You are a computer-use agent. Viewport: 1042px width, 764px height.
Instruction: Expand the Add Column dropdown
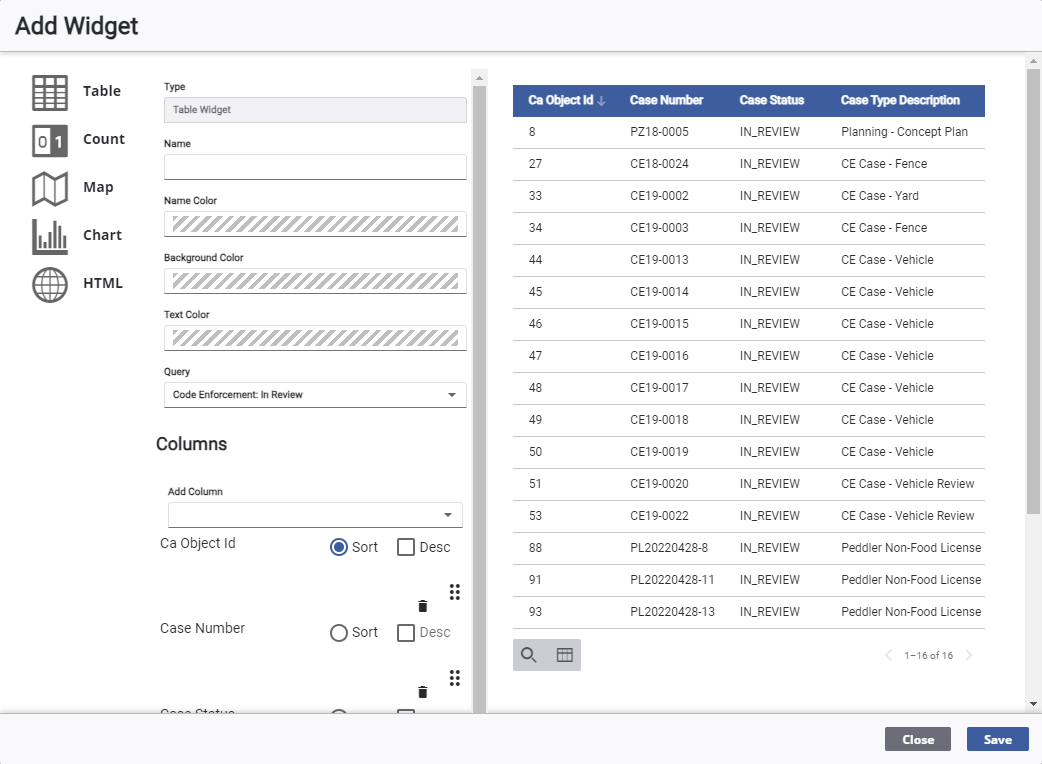click(x=315, y=515)
